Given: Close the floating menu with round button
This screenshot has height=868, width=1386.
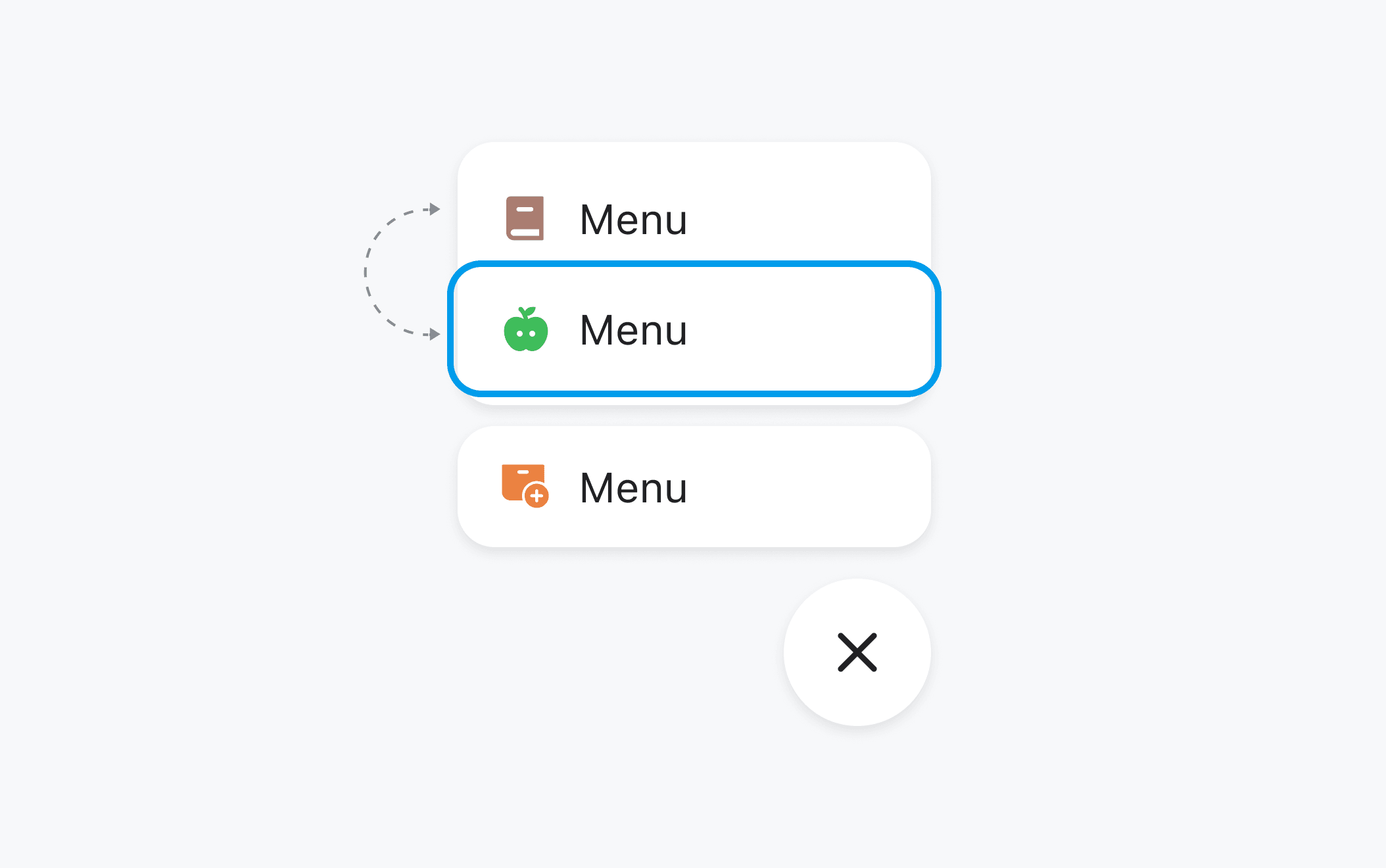Looking at the screenshot, I should (x=857, y=652).
